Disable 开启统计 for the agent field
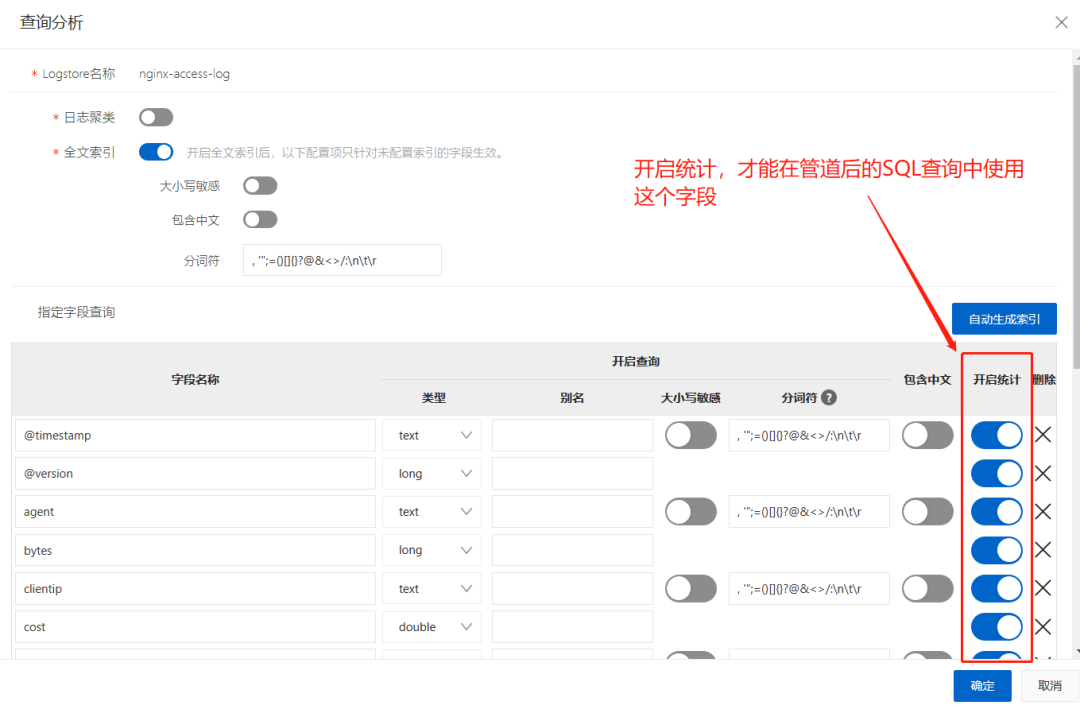The height and width of the screenshot is (709, 1080). coord(997,511)
